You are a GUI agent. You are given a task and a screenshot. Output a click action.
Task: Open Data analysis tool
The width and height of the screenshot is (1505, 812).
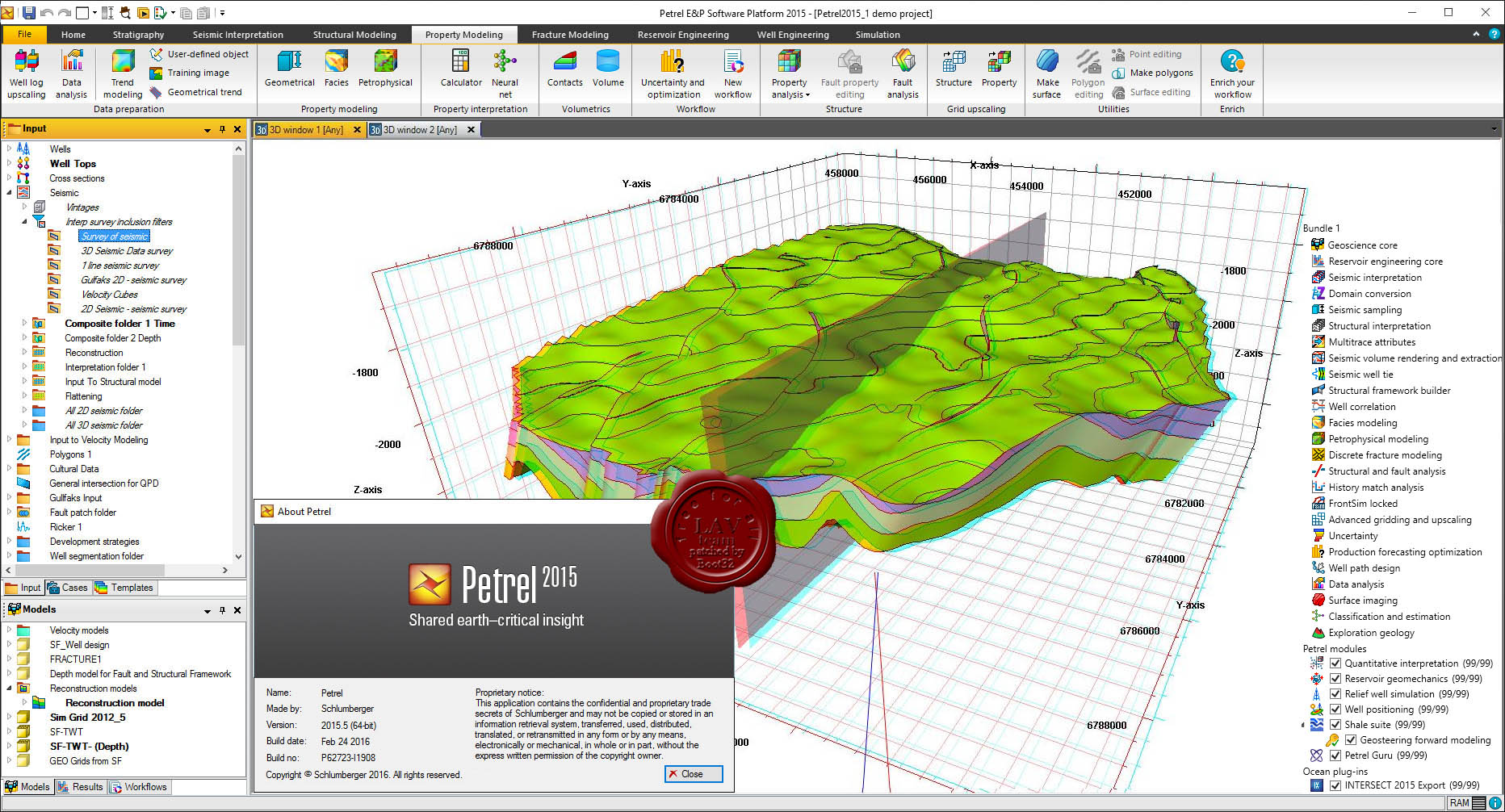click(71, 73)
